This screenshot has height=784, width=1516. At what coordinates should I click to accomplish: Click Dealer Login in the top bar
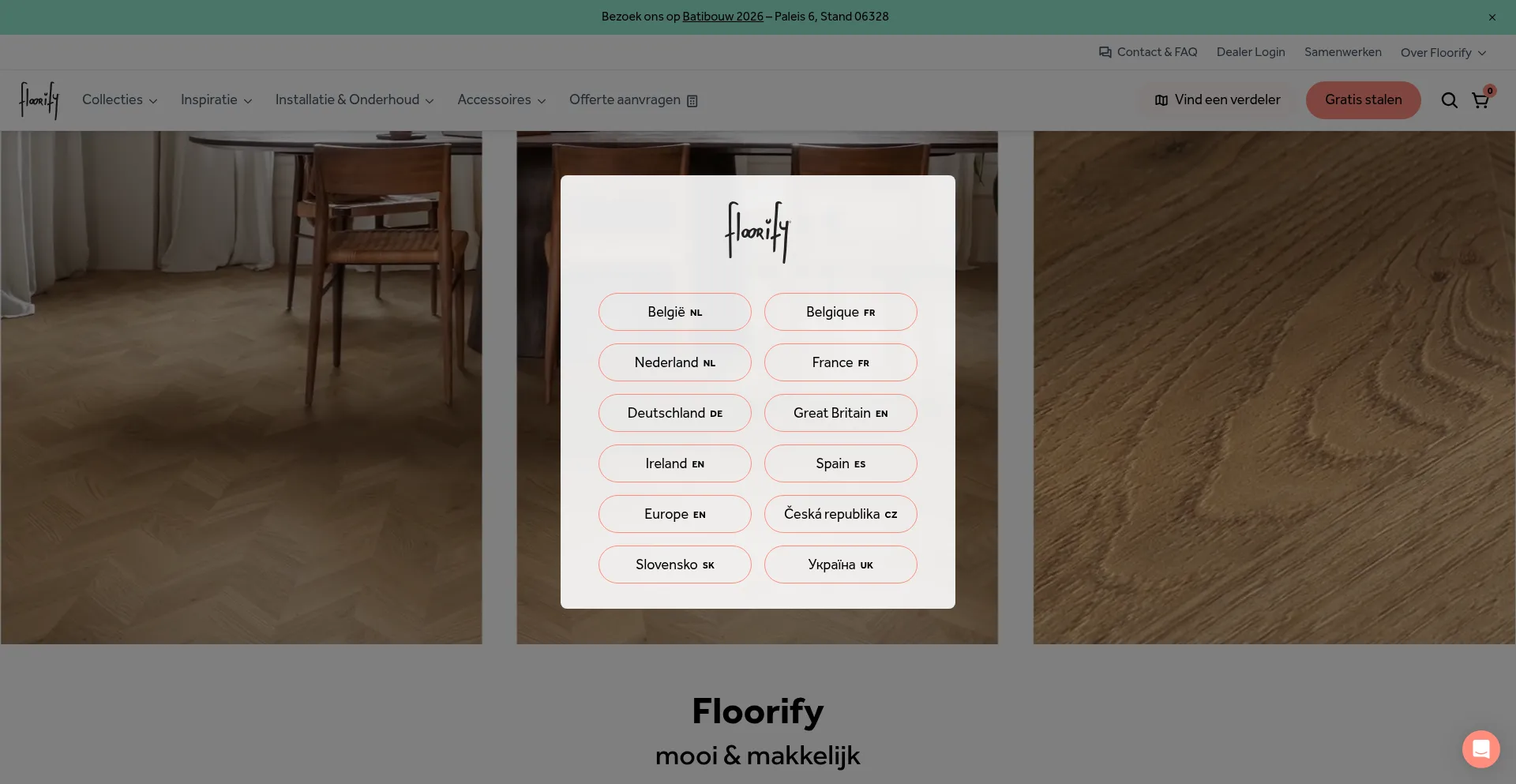[1250, 51]
